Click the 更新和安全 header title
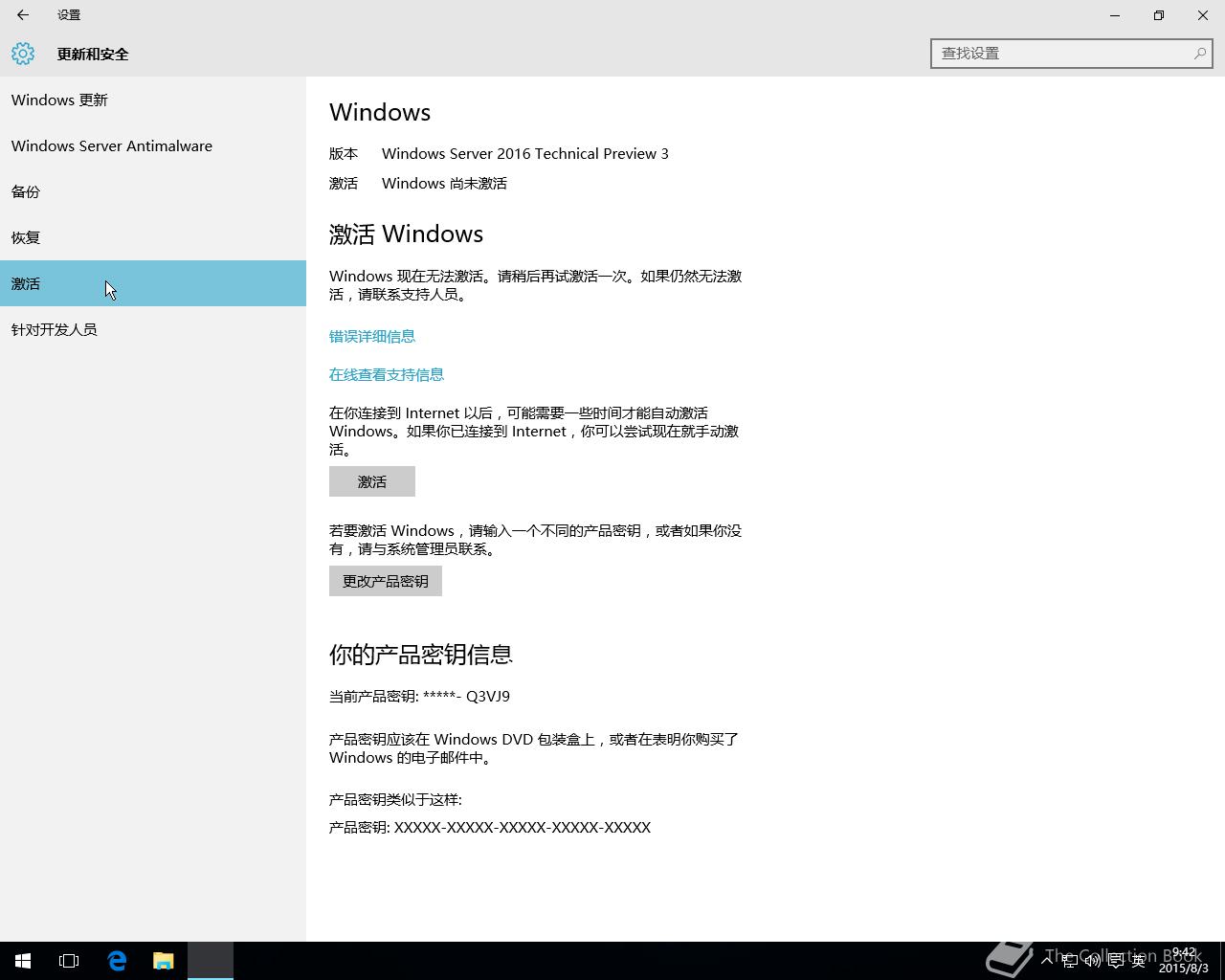Screen dimensions: 1225x980 [x=93, y=54]
